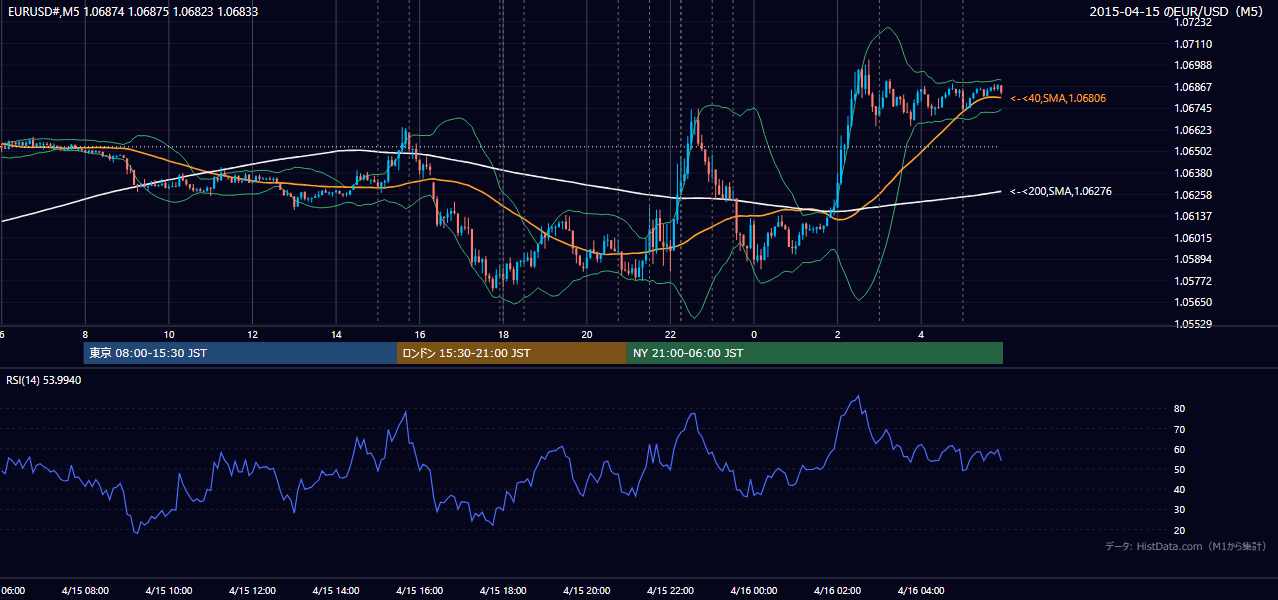
Task: Select the 40 SMA 1.06806 label
Action: [1057, 98]
